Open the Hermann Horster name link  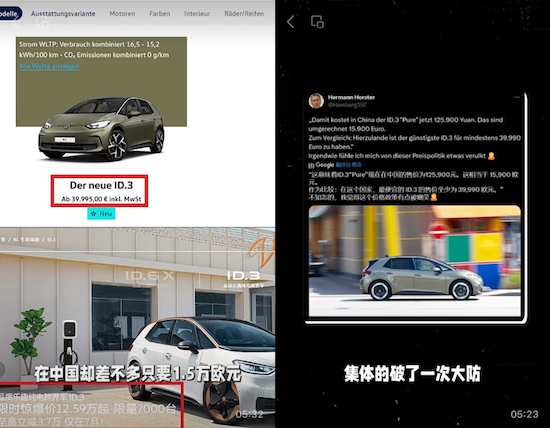point(351,97)
